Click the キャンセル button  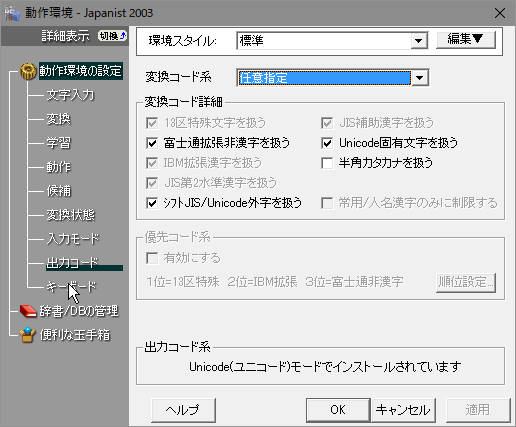403,410
